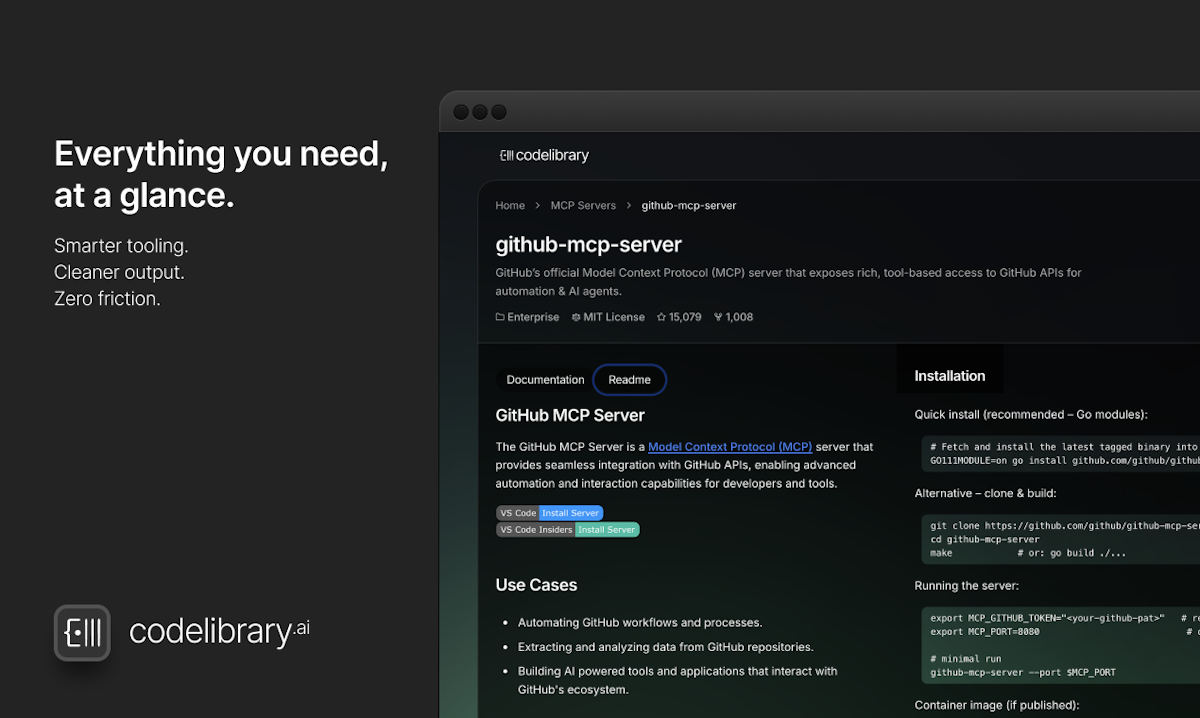Screen dimensions: 1200x718
Task: Click the Use Cases heading
Action: (536, 585)
